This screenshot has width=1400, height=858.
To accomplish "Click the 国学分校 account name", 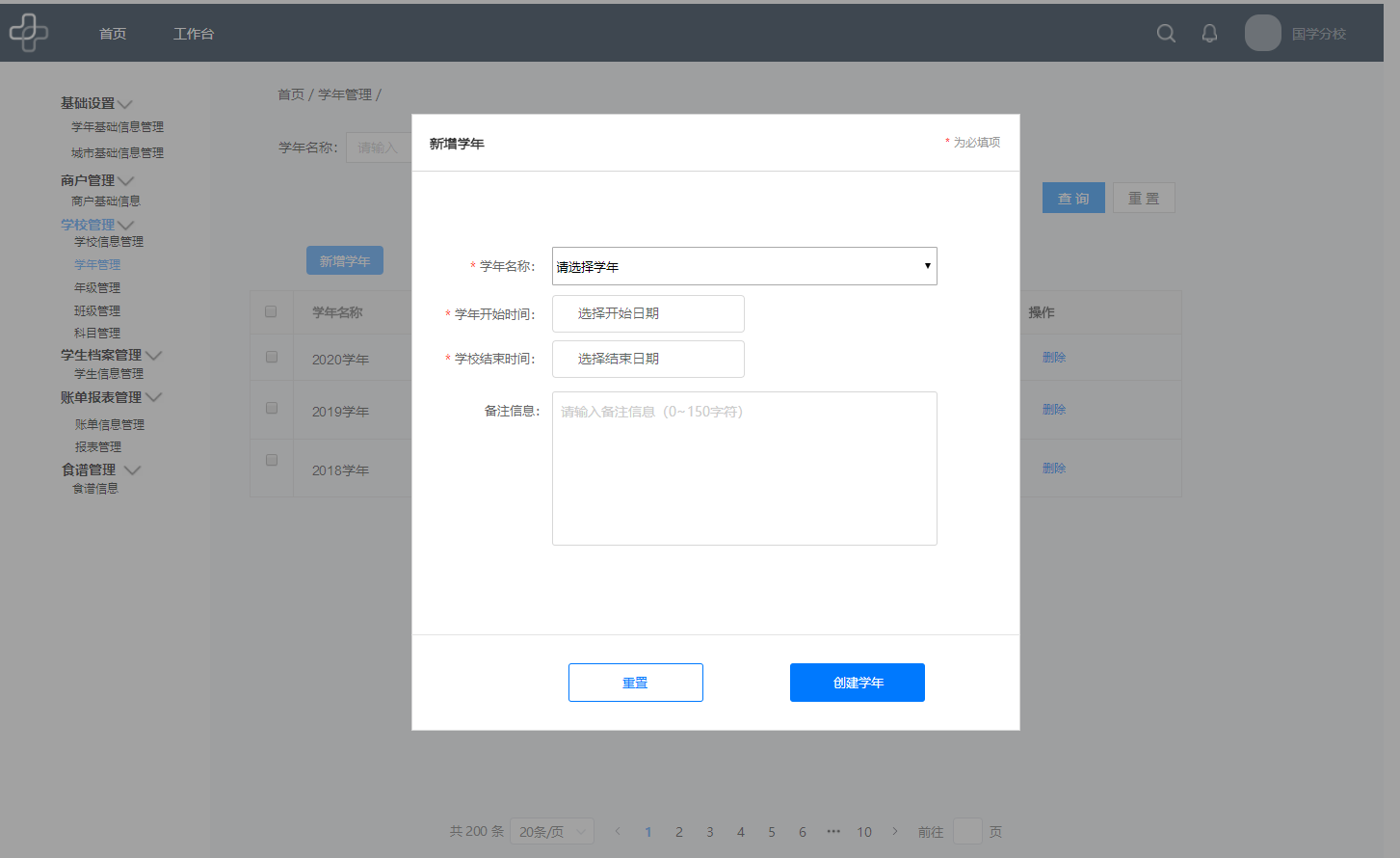I will coord(1319,34).
